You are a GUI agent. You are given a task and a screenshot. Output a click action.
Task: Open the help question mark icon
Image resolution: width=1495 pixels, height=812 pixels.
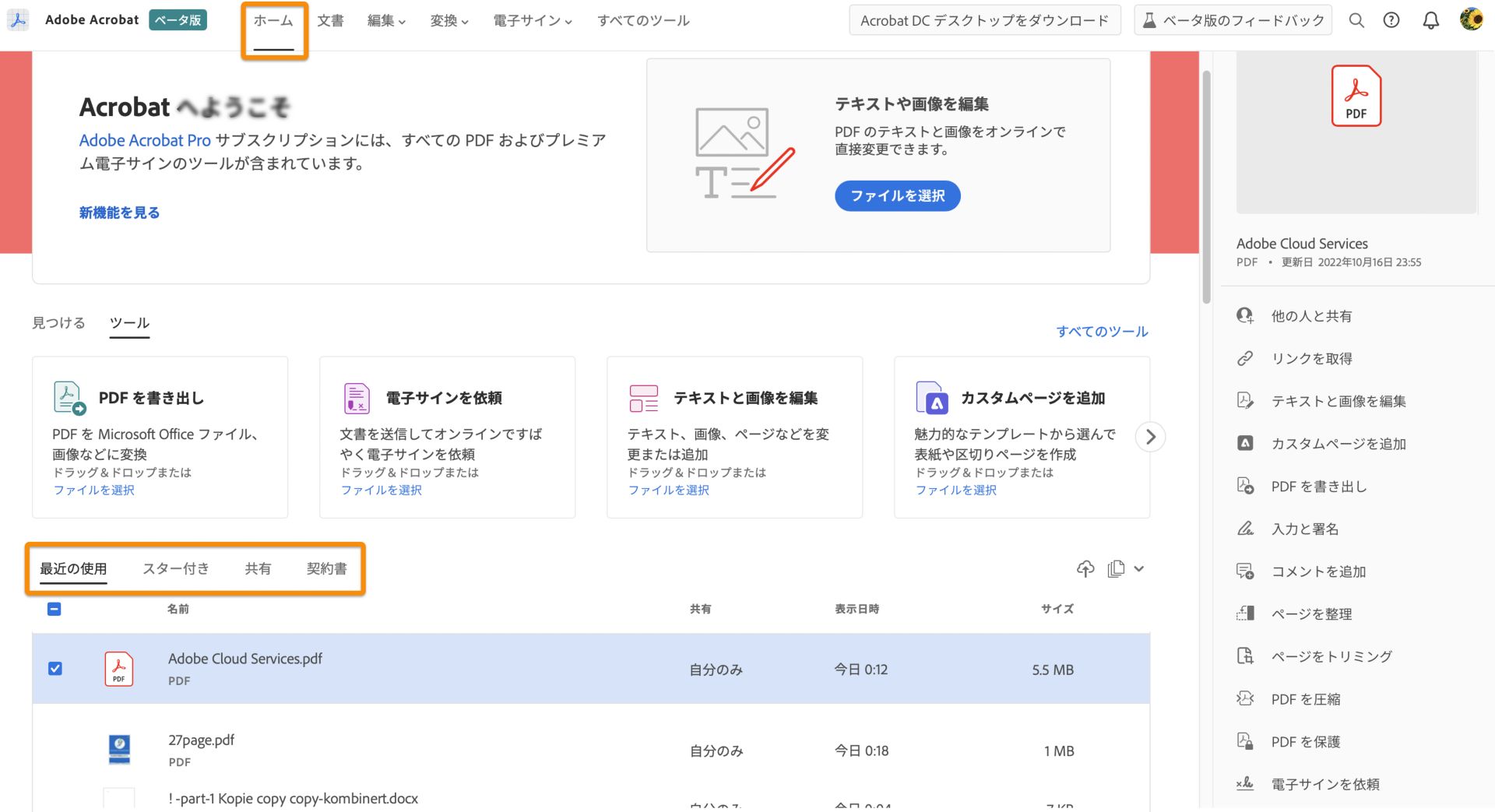1391,21
